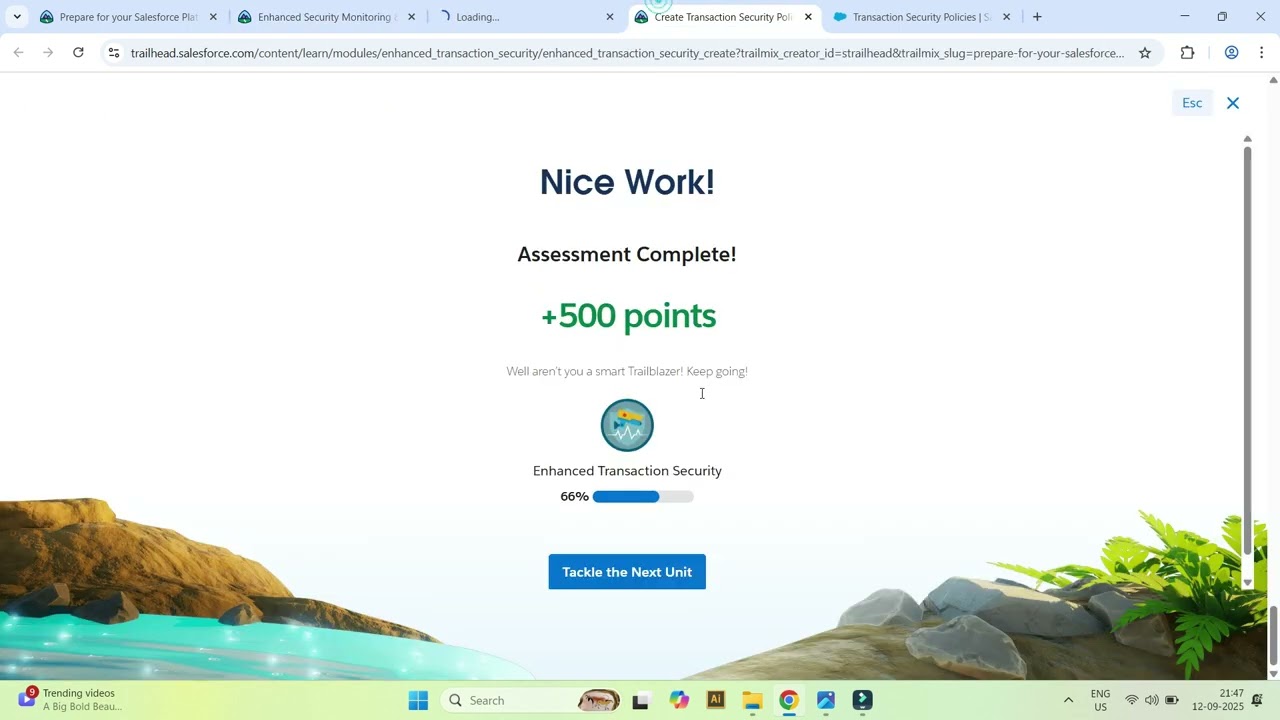
Task: Close the Loading... tab
Action: (610, 17)
